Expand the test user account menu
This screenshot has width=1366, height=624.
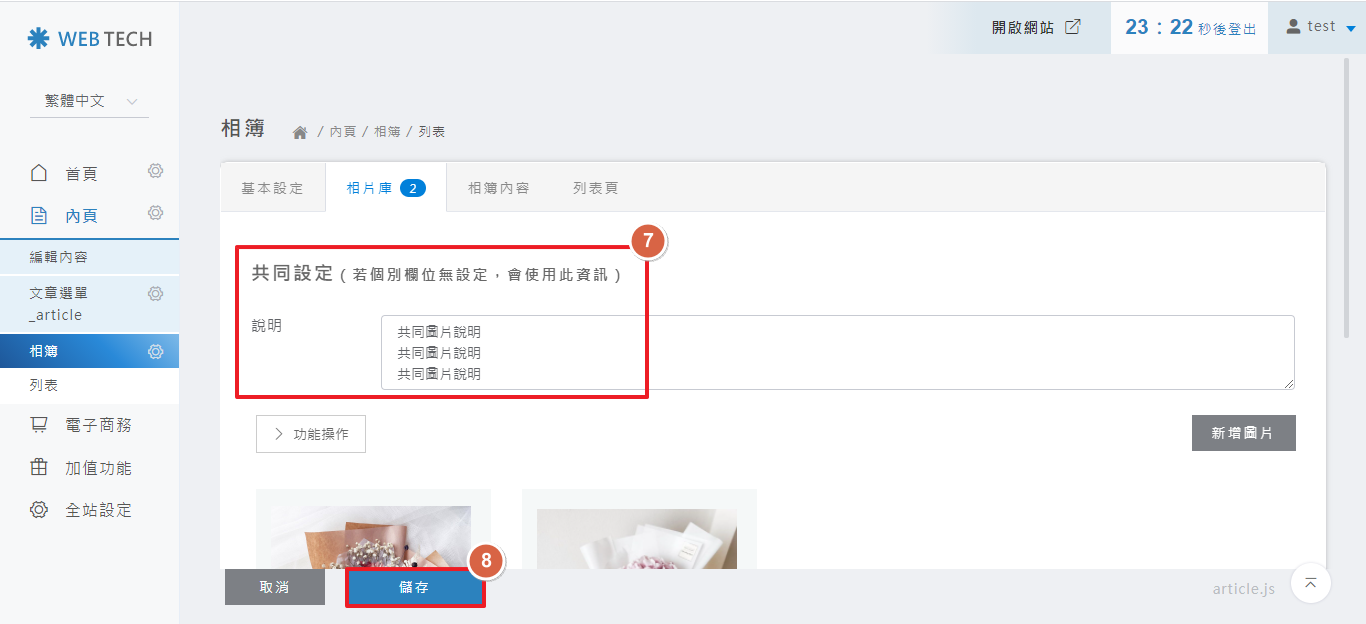(x=1320, y=27)
